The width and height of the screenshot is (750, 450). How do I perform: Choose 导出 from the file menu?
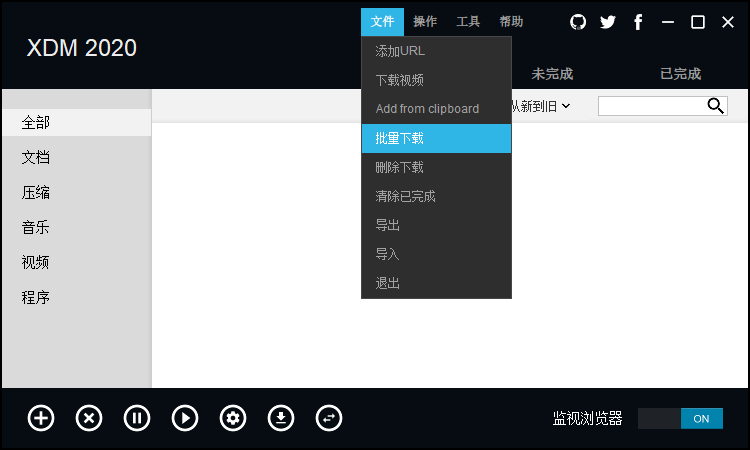pos(436,225)
